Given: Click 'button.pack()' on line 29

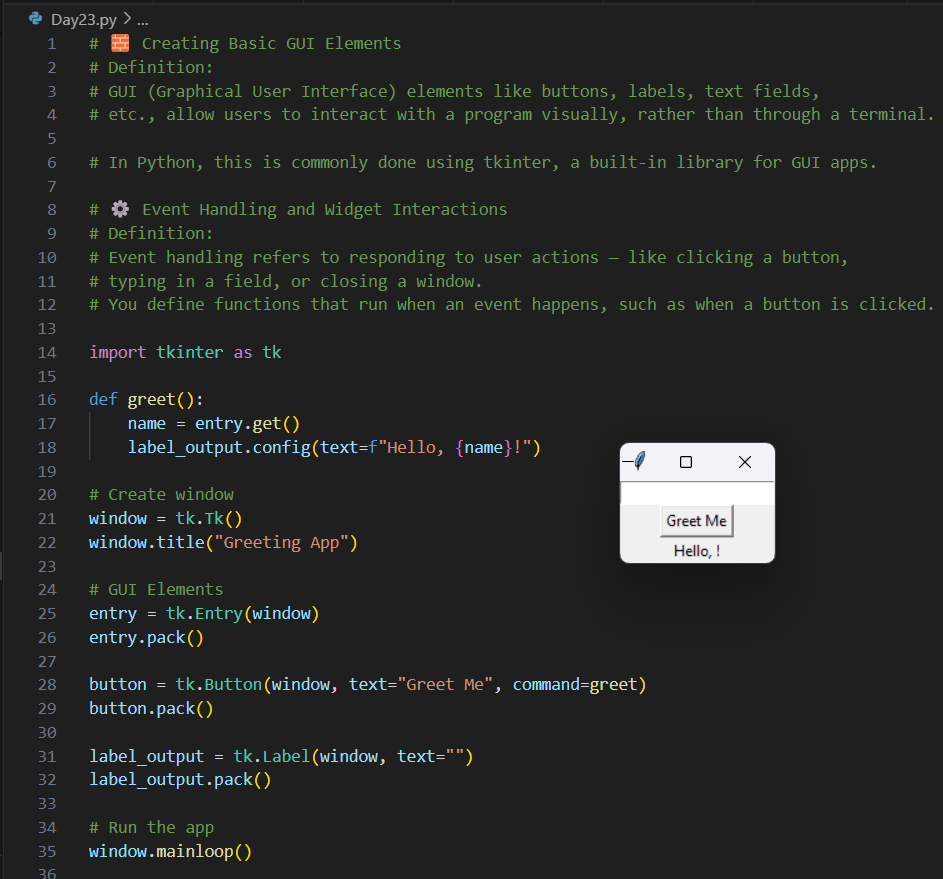Looking at the screenshot, I should 151,708.
